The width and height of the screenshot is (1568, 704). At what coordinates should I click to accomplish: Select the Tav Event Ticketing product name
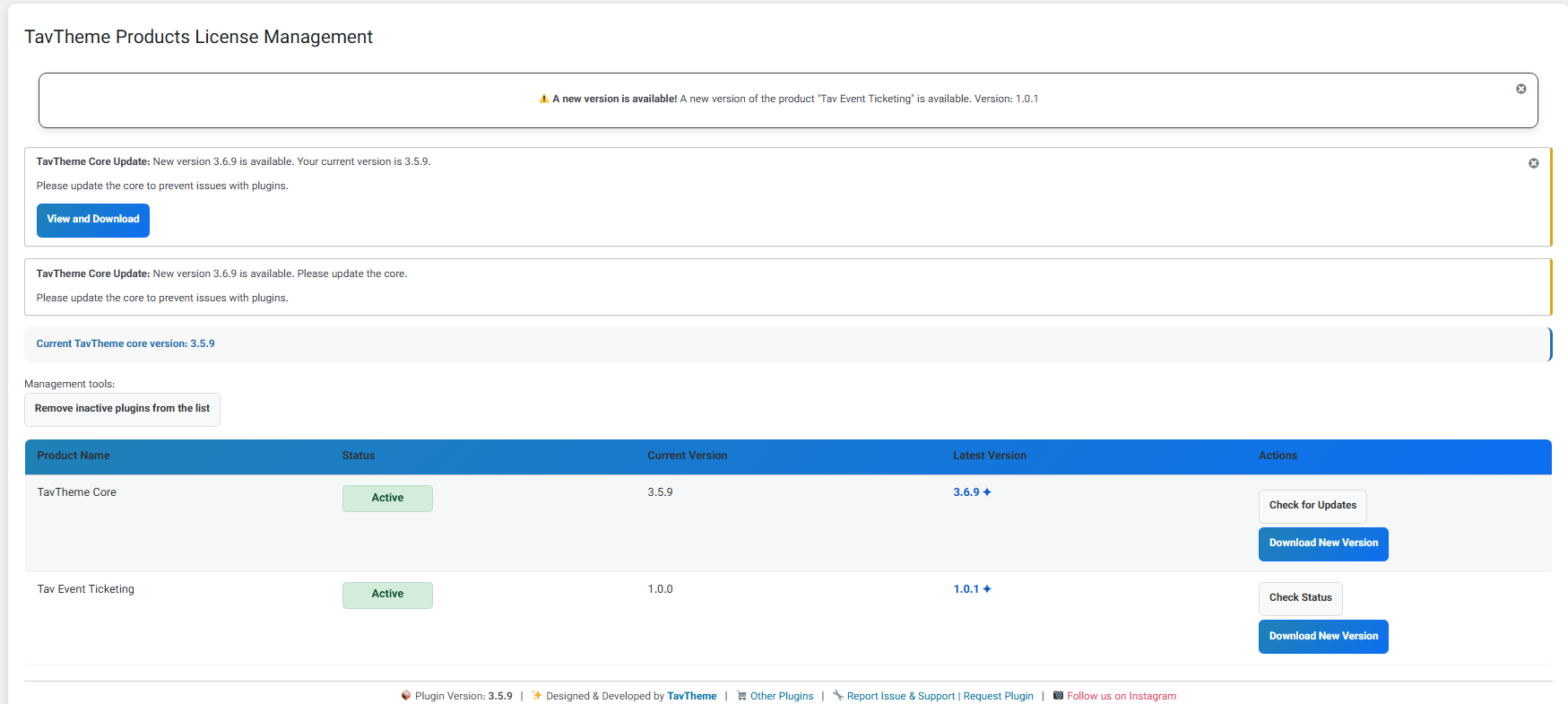pos(86,589)
